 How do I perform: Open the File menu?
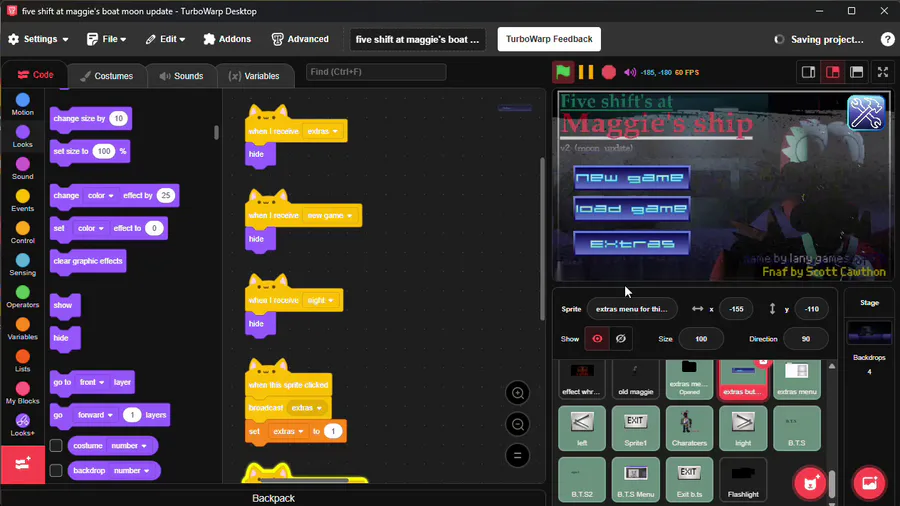pyautogui.click(x=106, y=39)
